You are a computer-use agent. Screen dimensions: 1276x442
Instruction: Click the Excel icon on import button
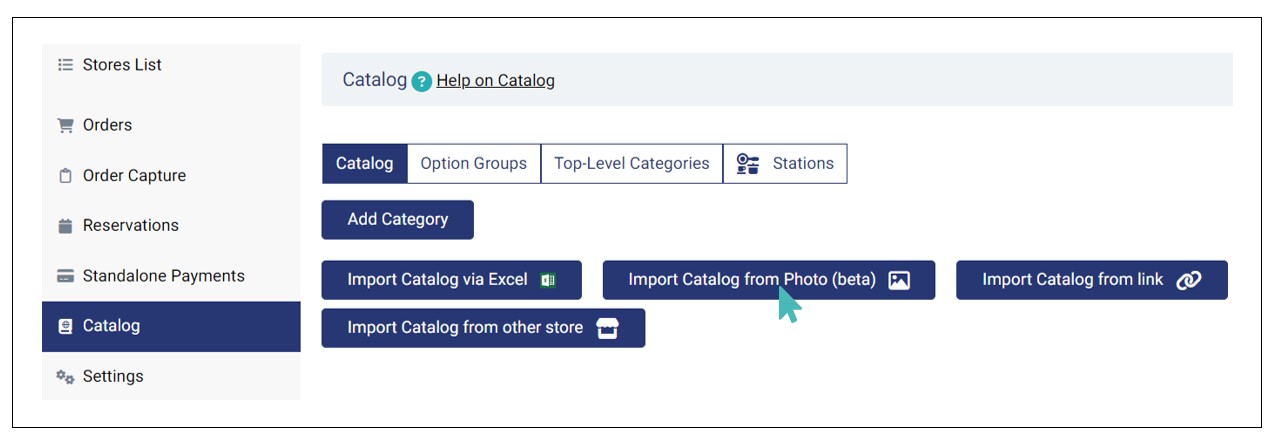pos(548,280)
